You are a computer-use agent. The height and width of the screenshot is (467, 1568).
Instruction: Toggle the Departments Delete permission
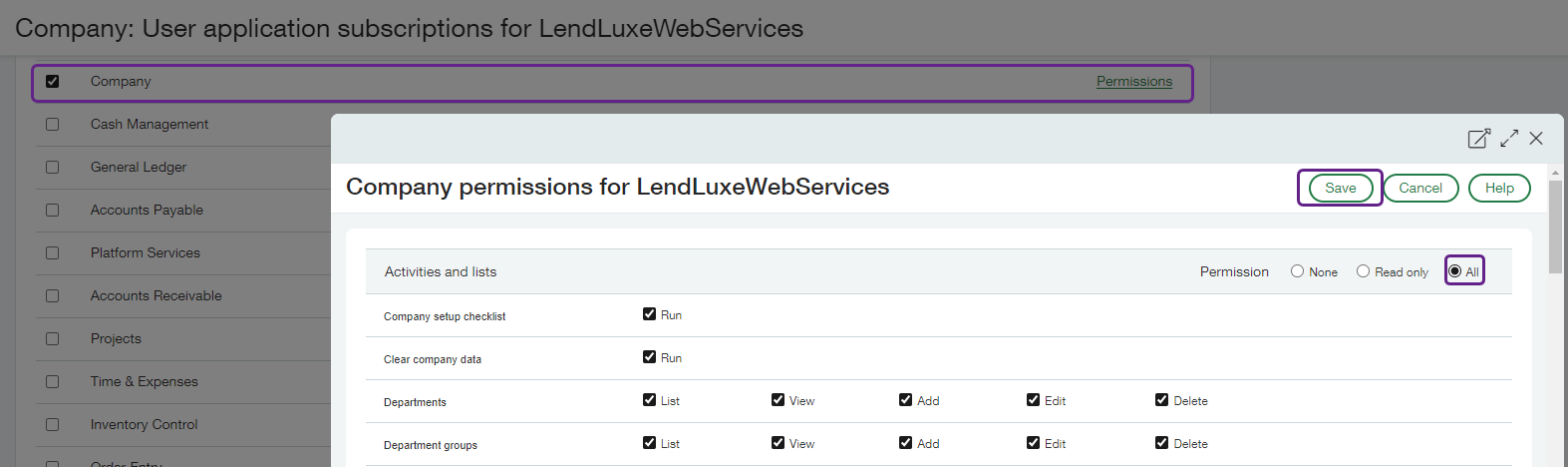[1161, 400]
